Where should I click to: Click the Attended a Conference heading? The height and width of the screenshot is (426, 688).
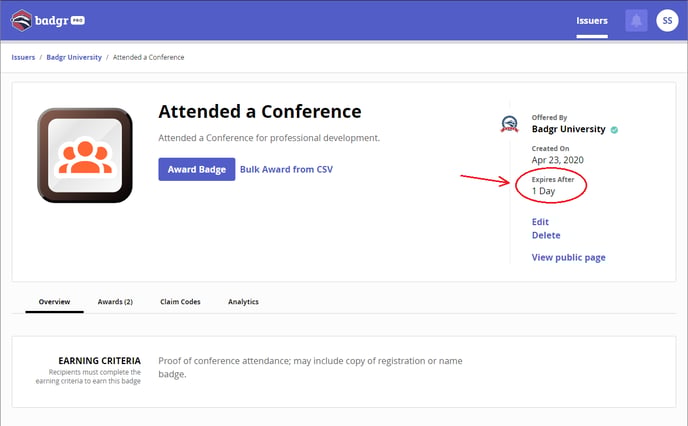click(260, 111)
